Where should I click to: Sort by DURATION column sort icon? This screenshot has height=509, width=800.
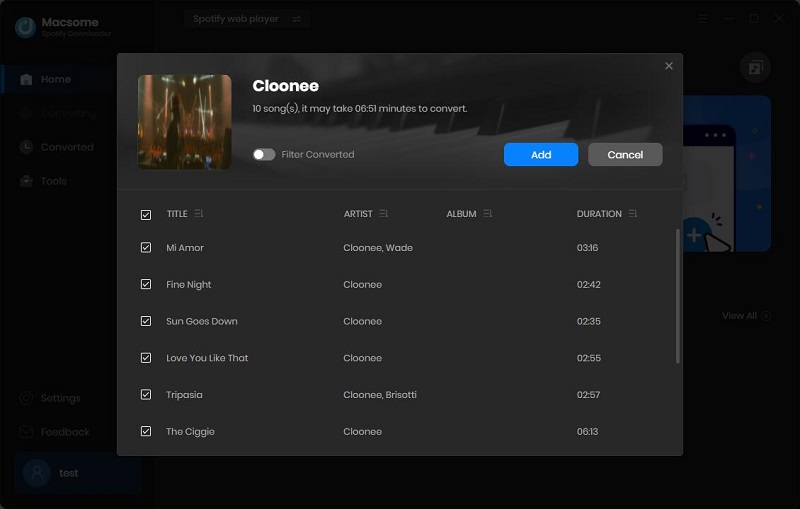pos(633,213)
